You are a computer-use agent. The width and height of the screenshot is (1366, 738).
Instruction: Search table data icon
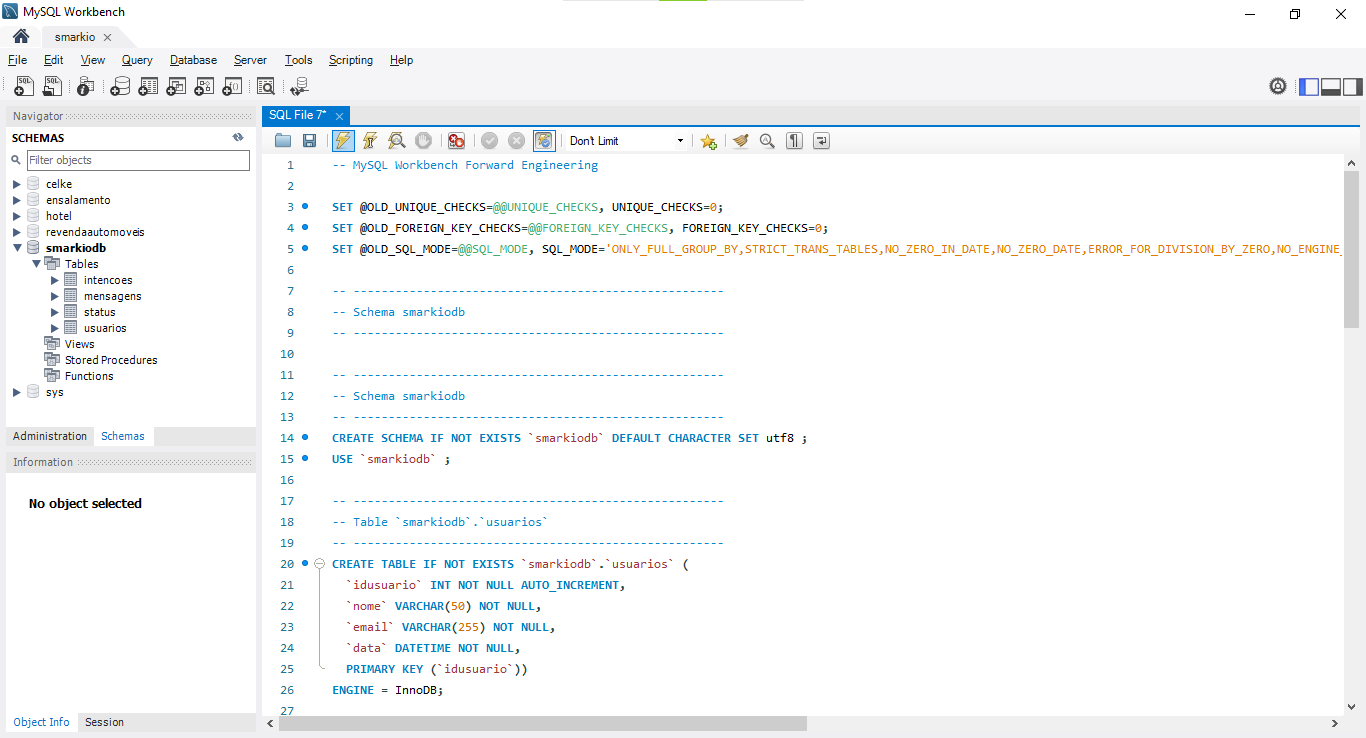coord(265,86)
